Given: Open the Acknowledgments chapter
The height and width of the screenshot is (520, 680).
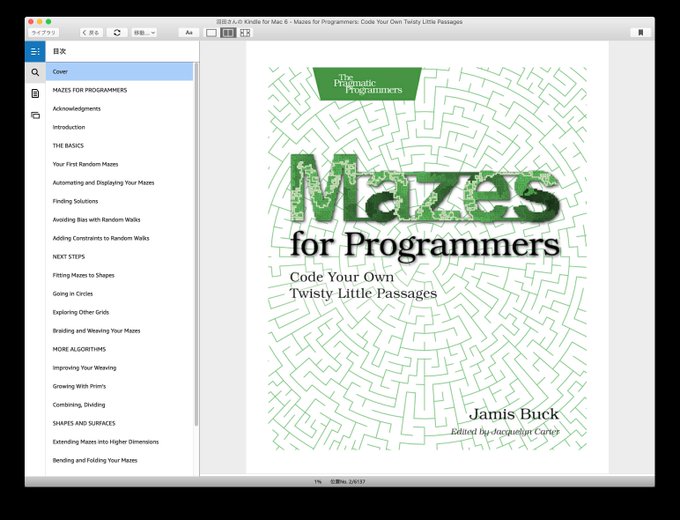Looking at the screenshot, I should tap(120, 108).
